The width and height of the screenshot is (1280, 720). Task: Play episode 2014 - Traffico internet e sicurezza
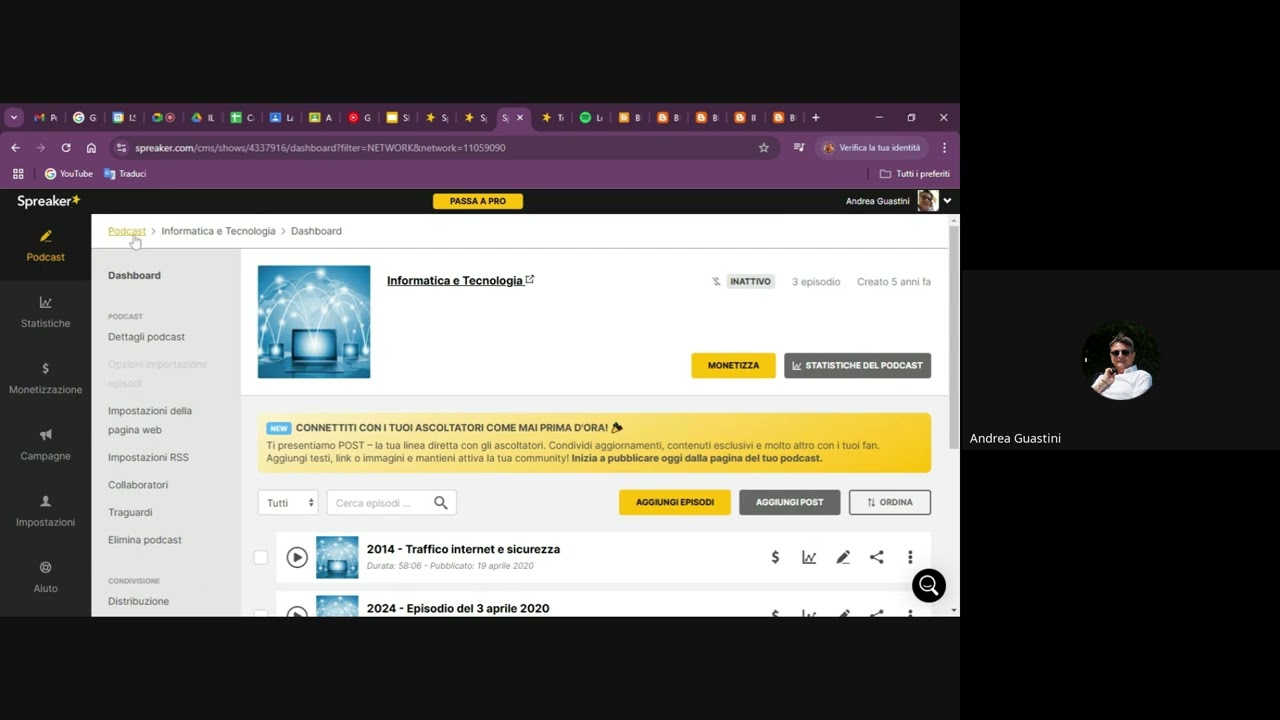click(297, 557)
